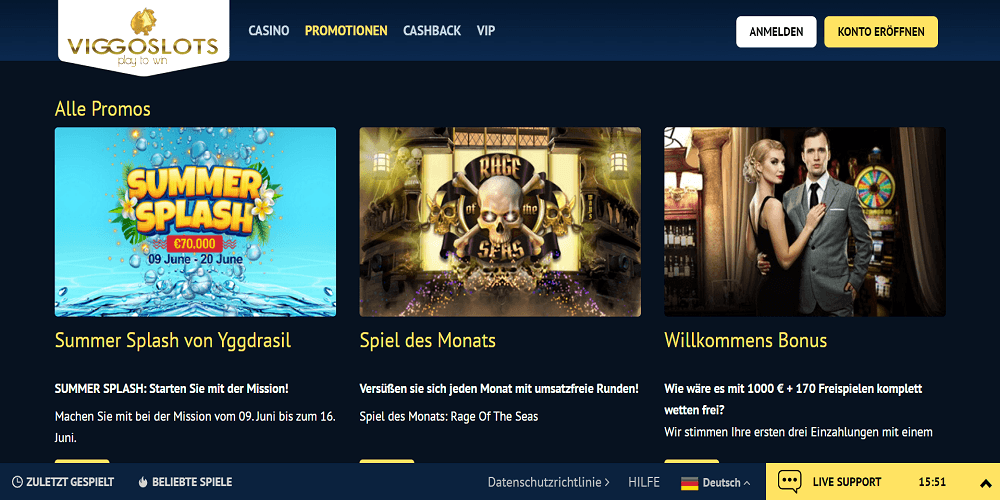1000x500 pixels.
Task: Click the ViggoSlots logo
Action: click(143, 38)
